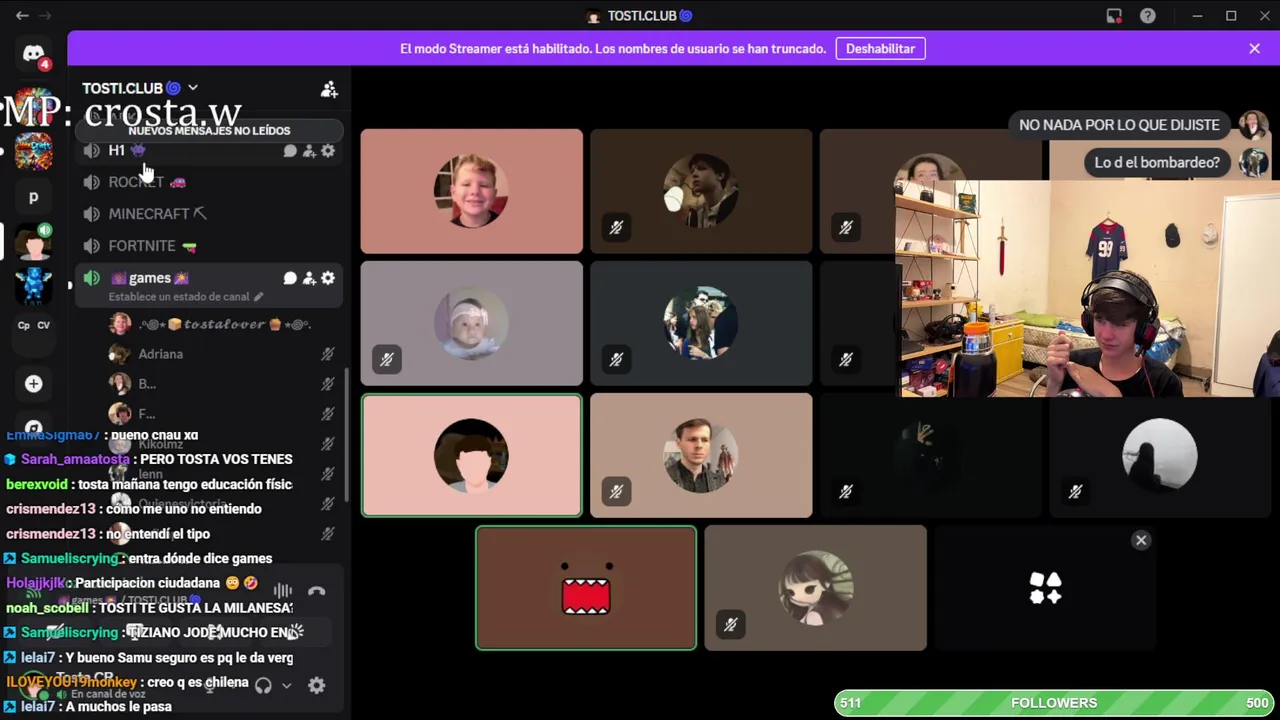
Task: Click Deshabilitar to disable Streamer mode
Action: (880, 48)
